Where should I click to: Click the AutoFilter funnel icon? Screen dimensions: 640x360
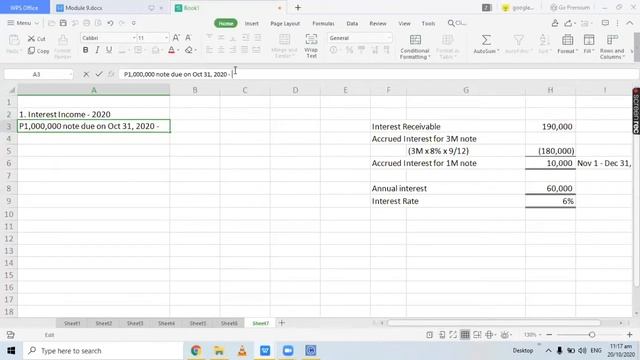coord(518,40)
